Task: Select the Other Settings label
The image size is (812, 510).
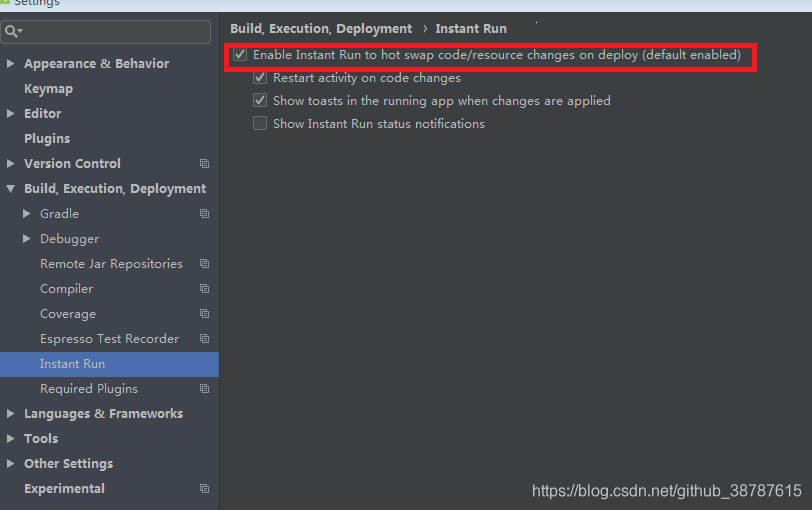Action: [x=68, y=463]
